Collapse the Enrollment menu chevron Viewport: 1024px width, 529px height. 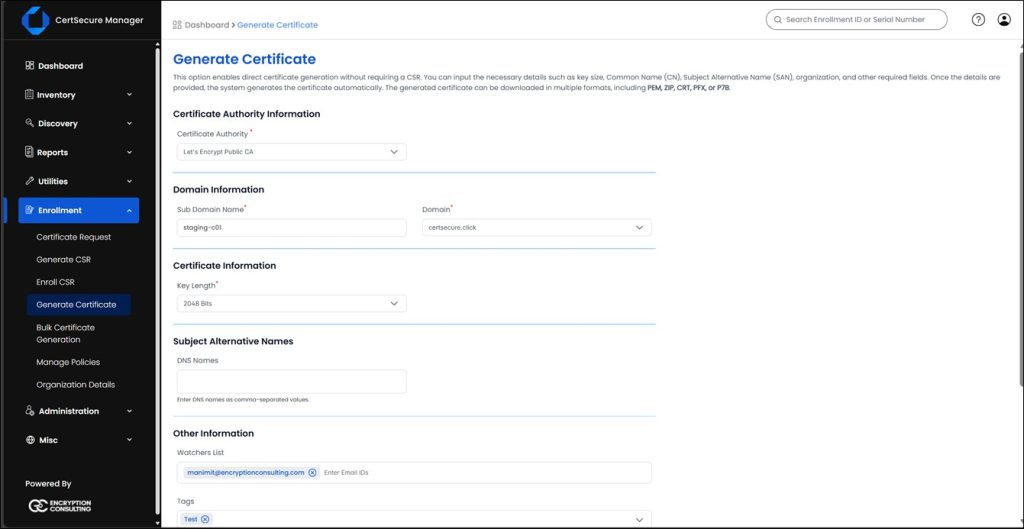129,210
